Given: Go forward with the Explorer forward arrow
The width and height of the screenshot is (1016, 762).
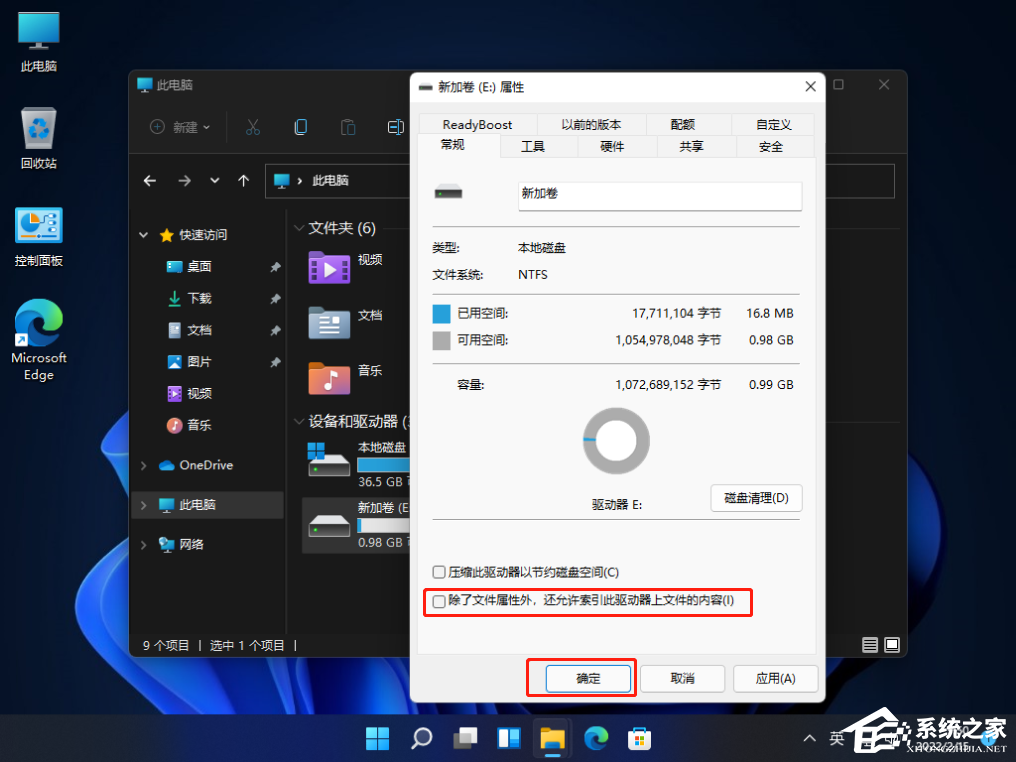Looking at the screenshot, I should pos(185,181).
